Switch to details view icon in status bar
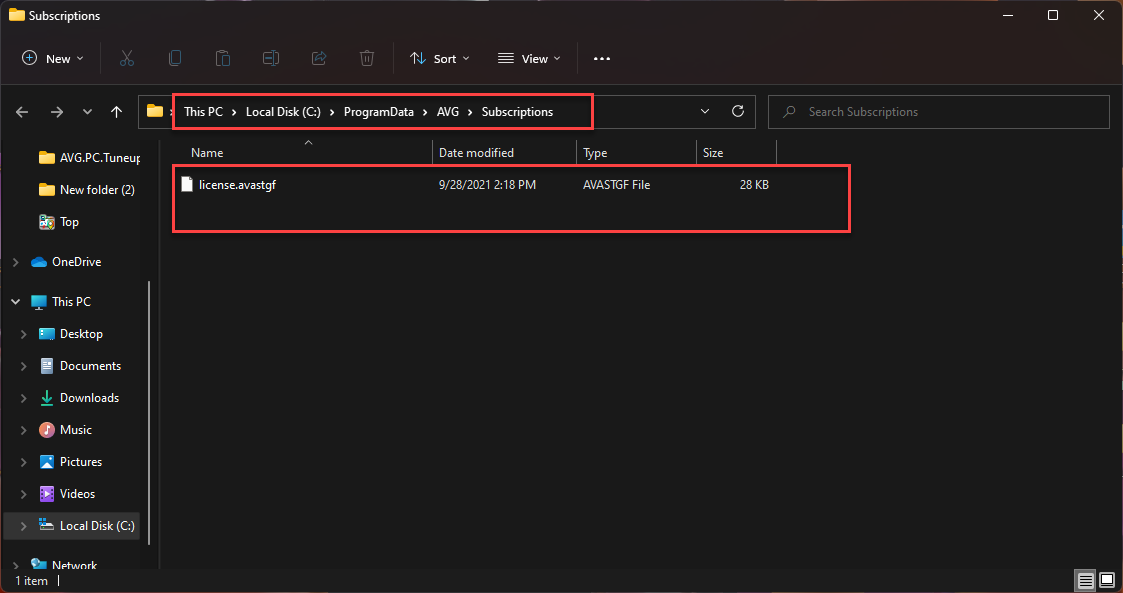This screenshot has height=593, width=1123. (x=1086, y=580)
